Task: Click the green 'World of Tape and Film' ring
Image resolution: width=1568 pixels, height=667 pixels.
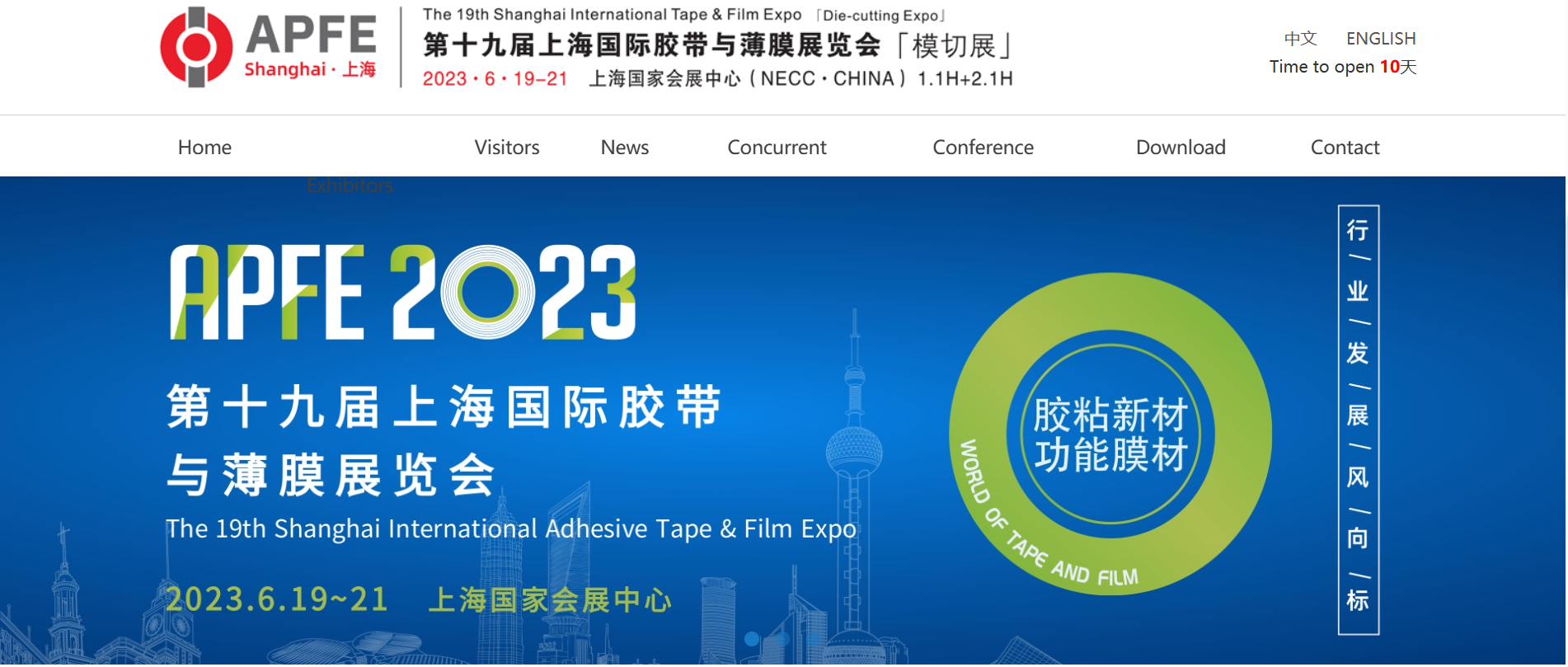Action: 1110,434
